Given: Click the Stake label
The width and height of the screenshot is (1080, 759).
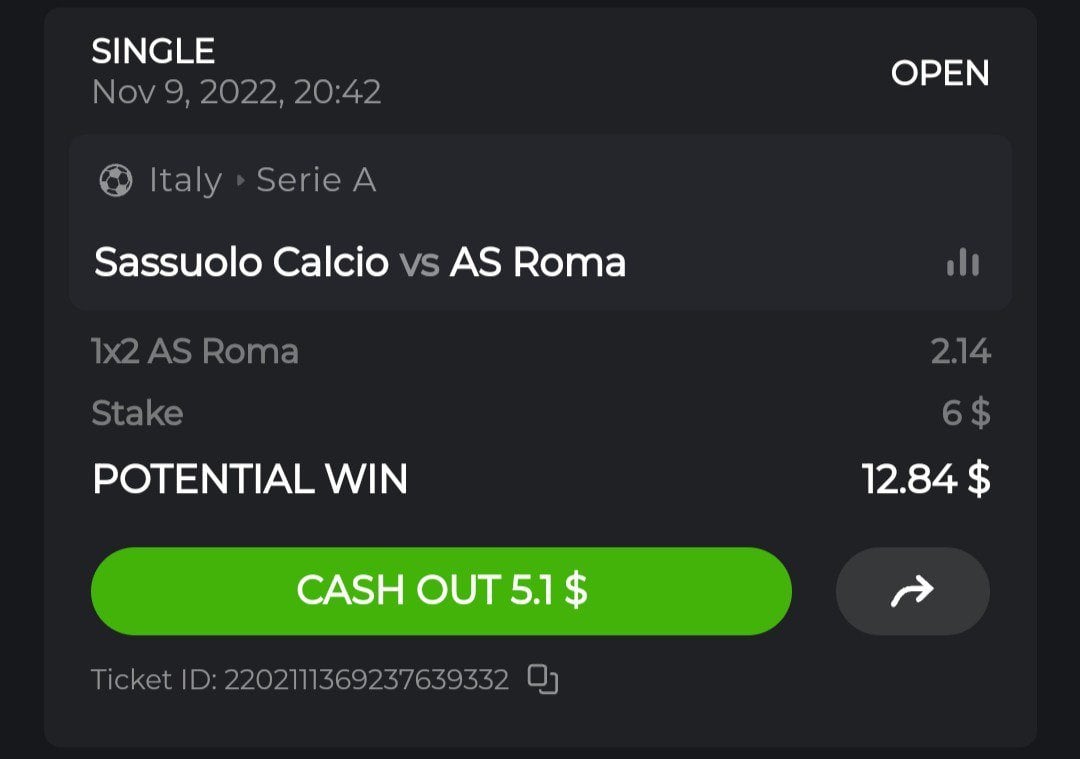Looking at the screenshot, I should [137, 413].
